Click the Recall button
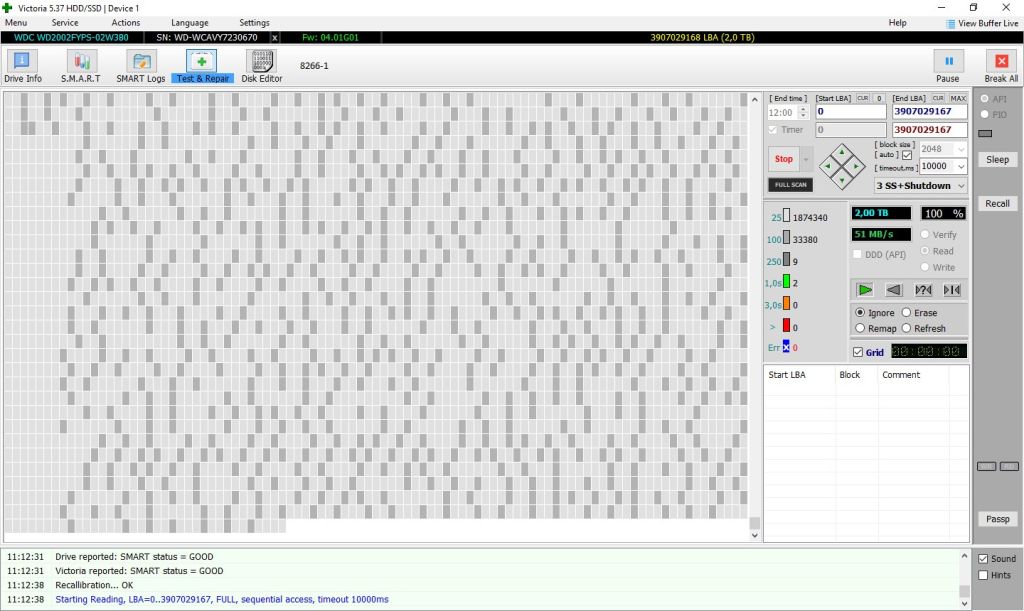 997,204
